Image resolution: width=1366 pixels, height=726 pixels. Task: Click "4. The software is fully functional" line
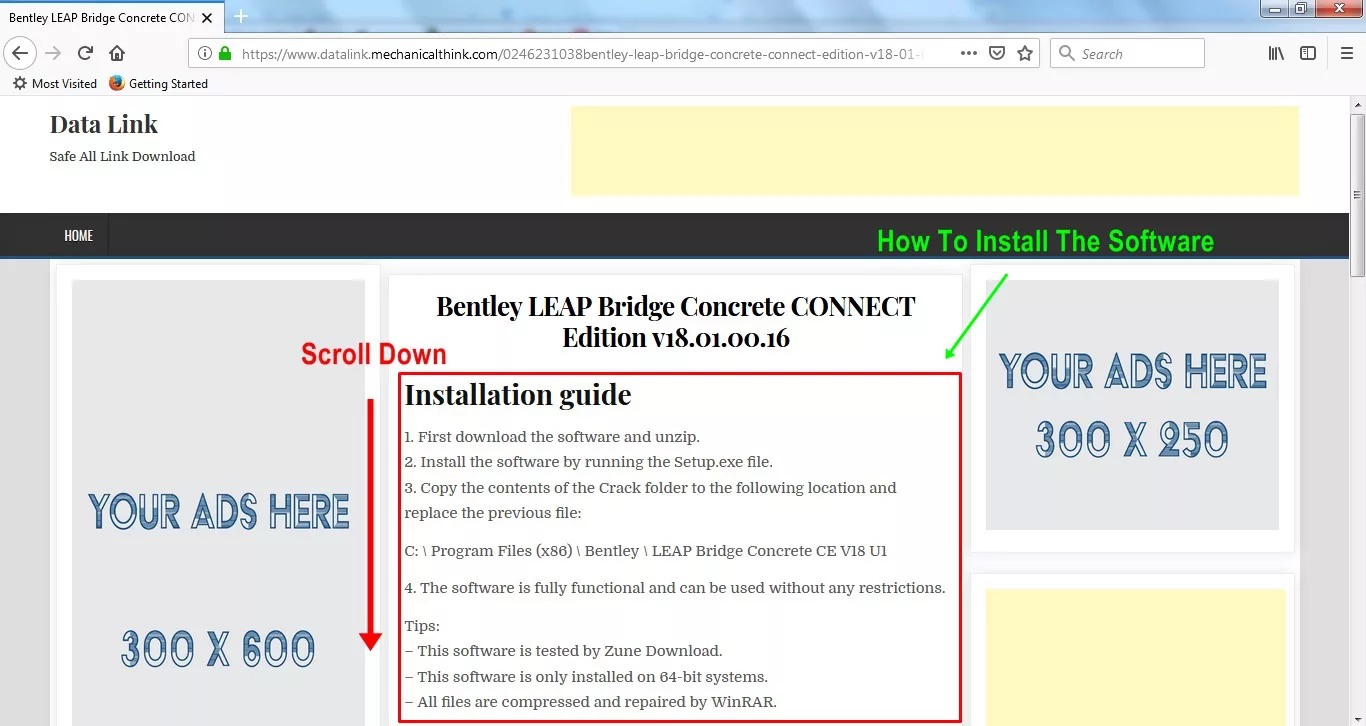point(675,588)
